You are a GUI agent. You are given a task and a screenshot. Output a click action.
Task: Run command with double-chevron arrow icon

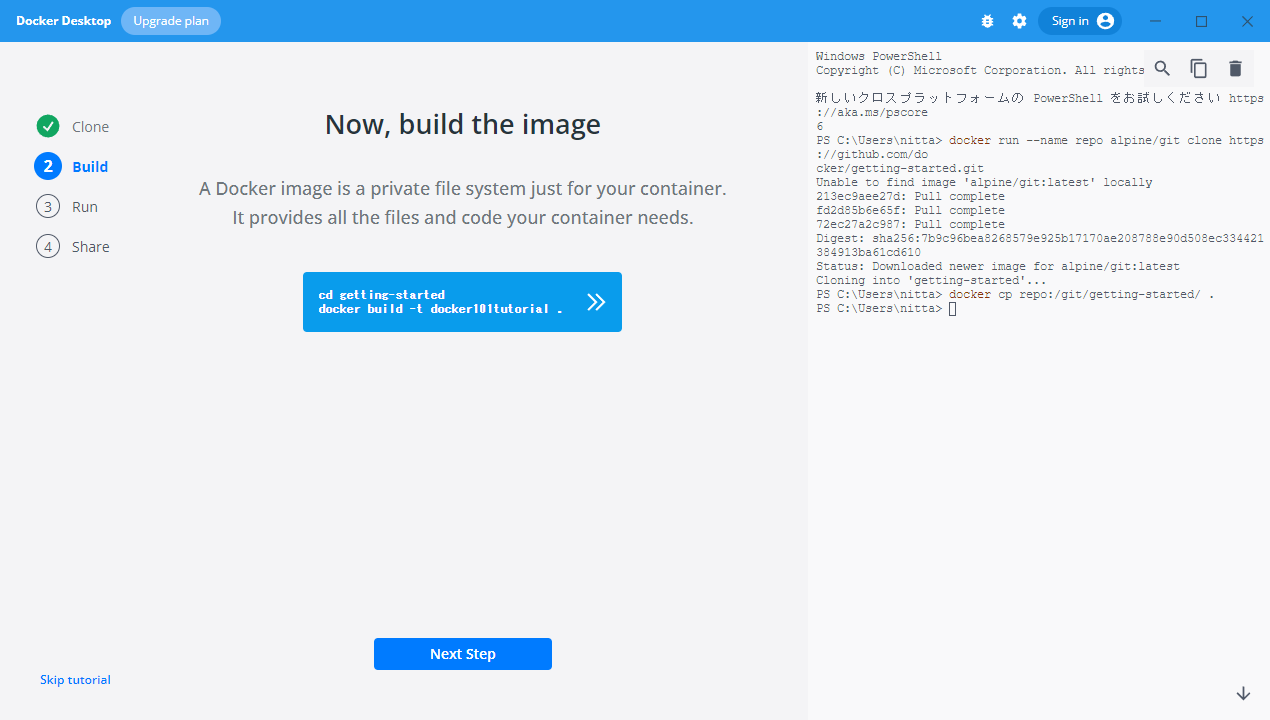(x=596, y=302)
